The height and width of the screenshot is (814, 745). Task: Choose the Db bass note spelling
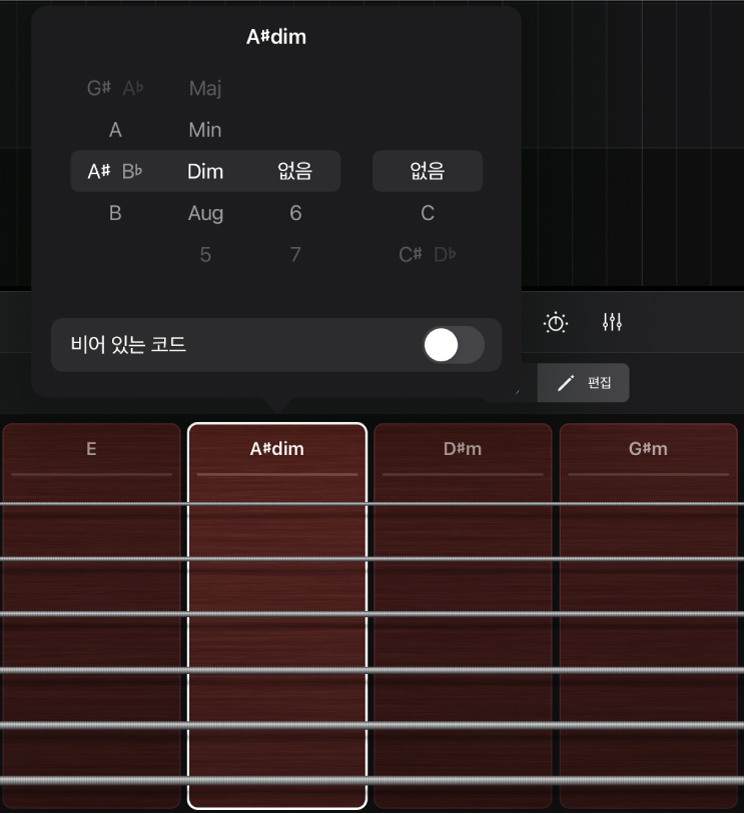(x=445, y=254)
